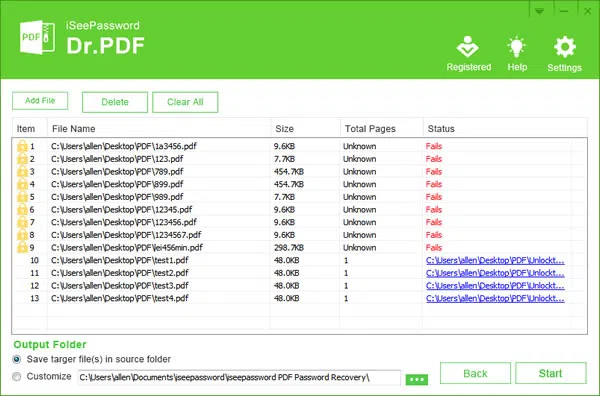
Task: Click lock icon for 1a3456.pdf row
Action: pos(22,146)
